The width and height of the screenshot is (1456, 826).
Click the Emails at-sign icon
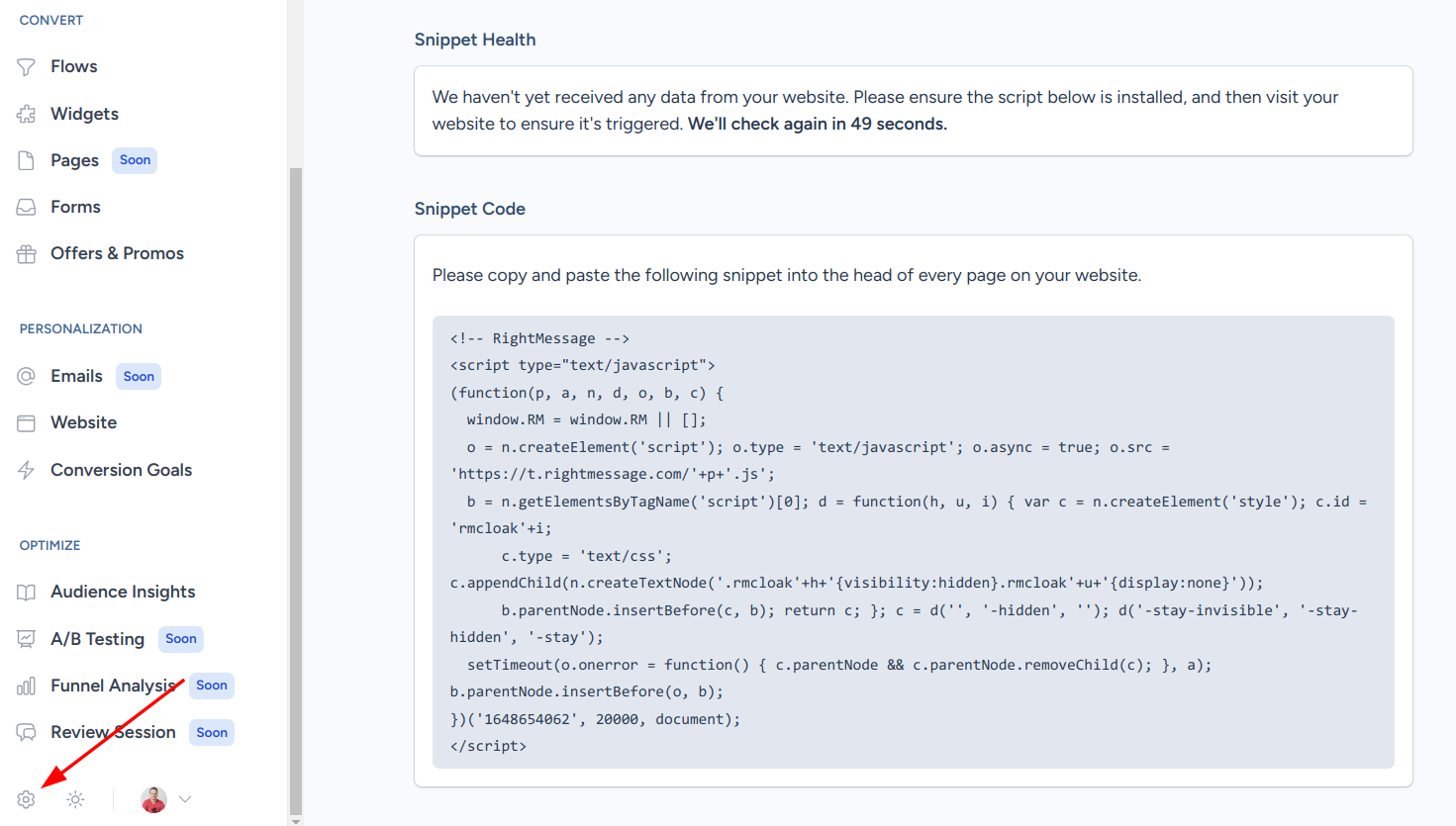pos(26,376)
